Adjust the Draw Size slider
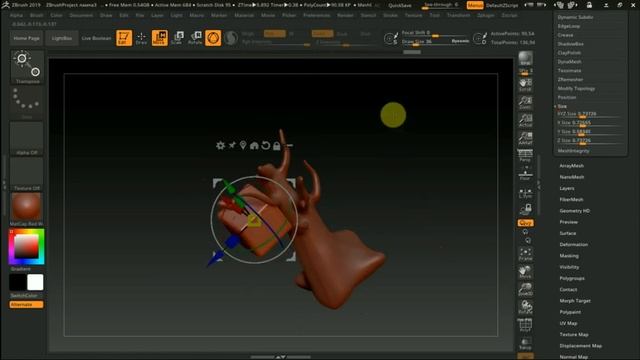This screenshot has width=640, height=360. (x=436, y=42)
